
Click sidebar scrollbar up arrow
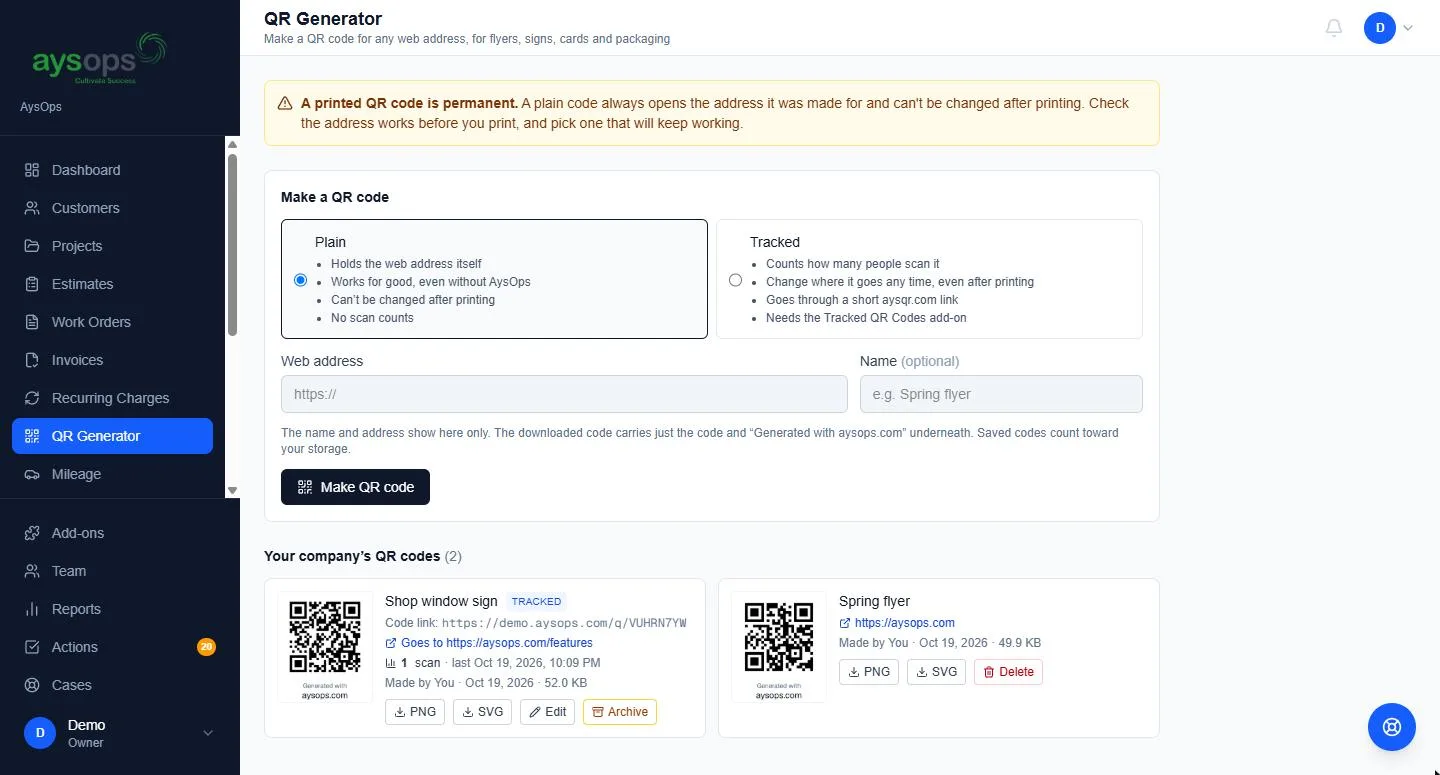point(232,143)
